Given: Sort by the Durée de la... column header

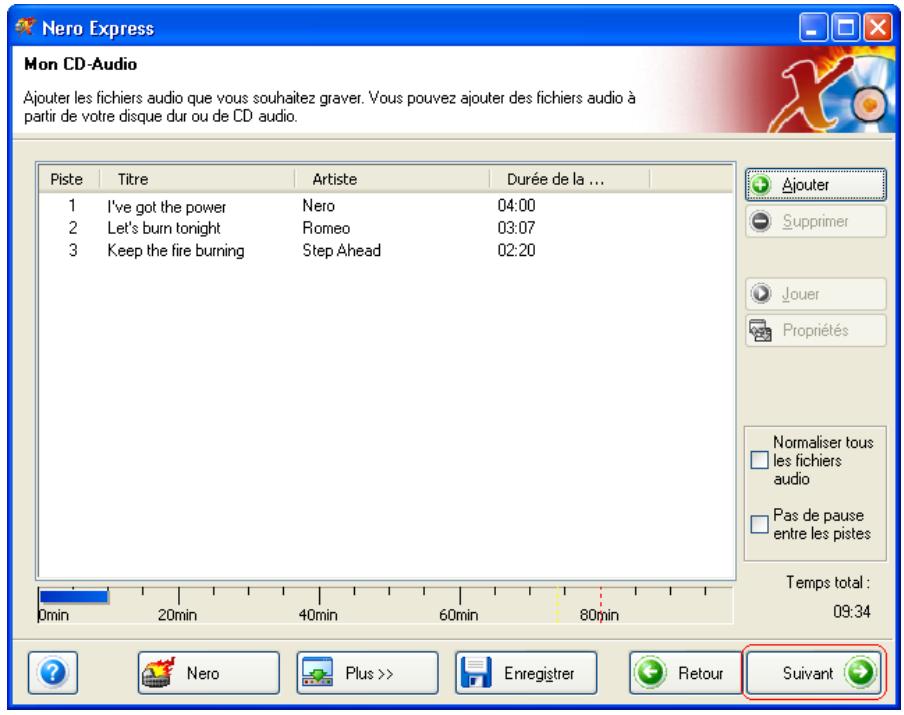Looking at the screenshot, I should coord(570,179).
